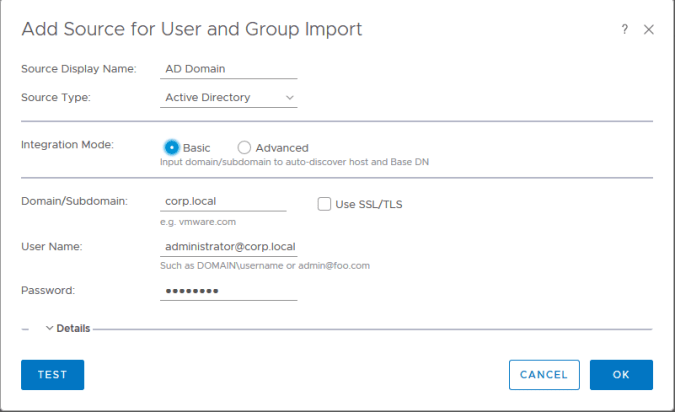Click the CANCEL button
The width and height of the screenshot is (675, 412).
click(x=544, y=375)
